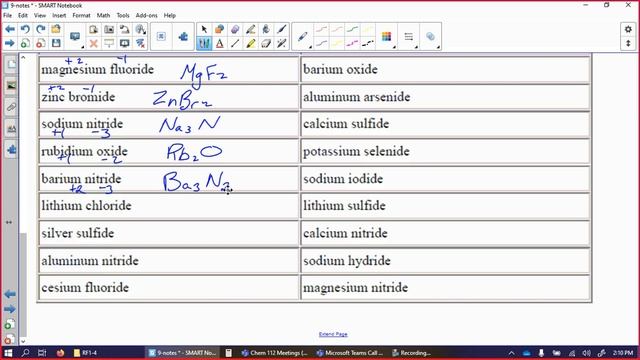Open the Help menu

click(169, 16)
